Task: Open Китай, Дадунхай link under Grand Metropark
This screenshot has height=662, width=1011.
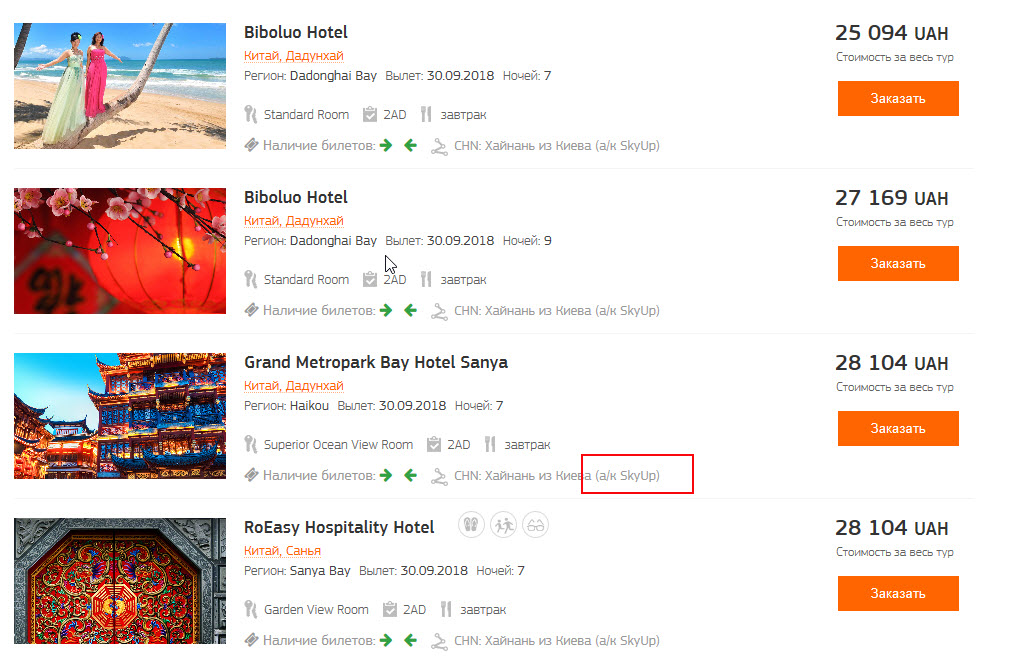Action: 293,386
